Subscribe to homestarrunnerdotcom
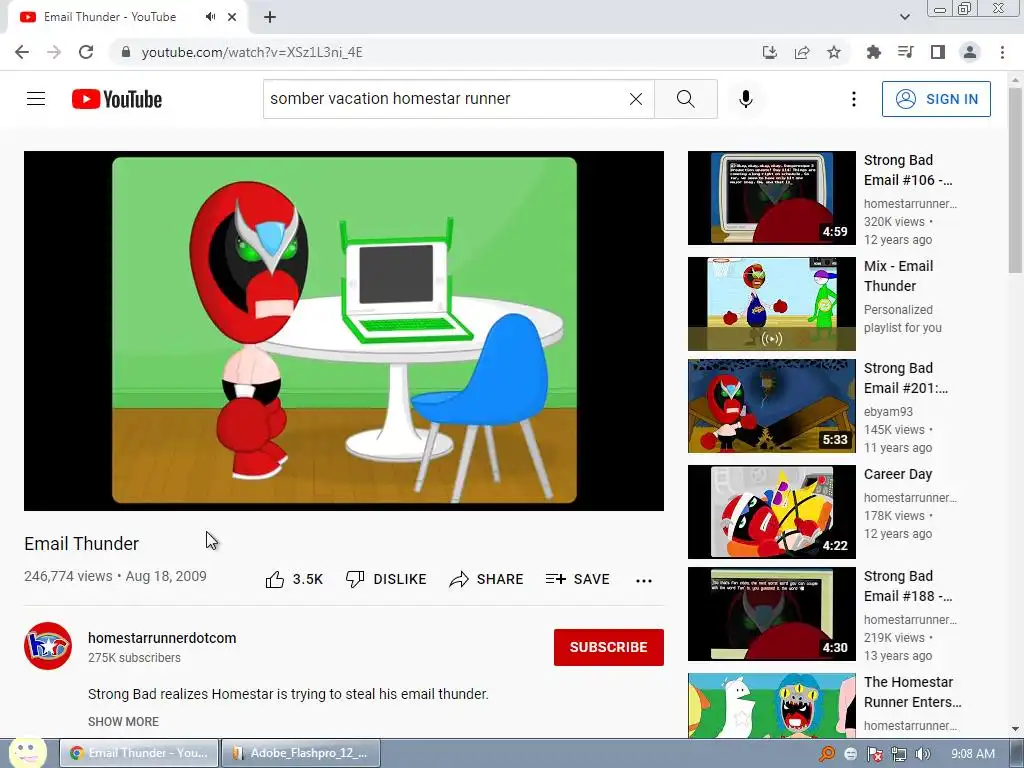The height and width of the screenshot is (768, 1024). [x=609, y=647]
